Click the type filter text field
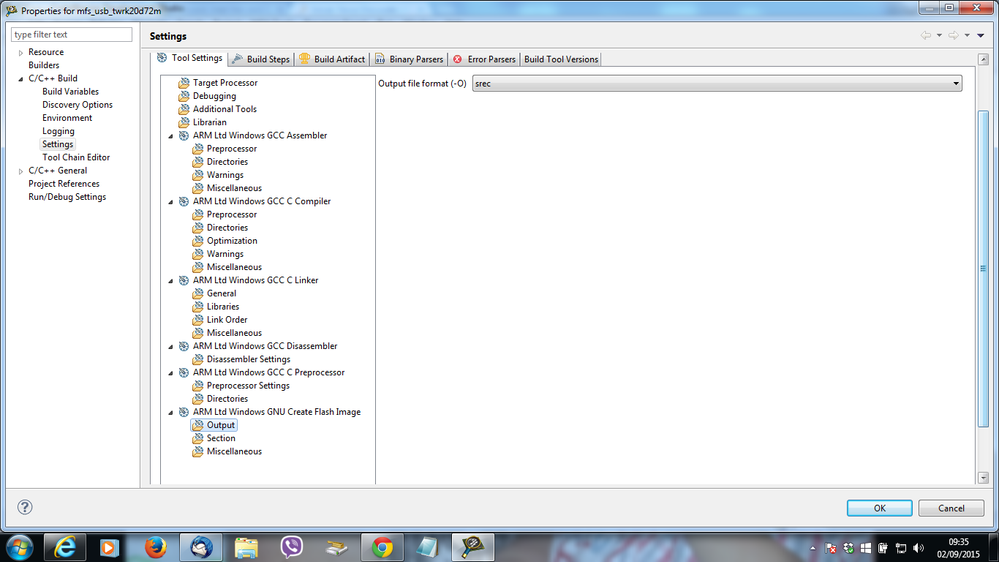Viewport: 999px width, 562px height. pyautogui.click(x=71, y=34)
